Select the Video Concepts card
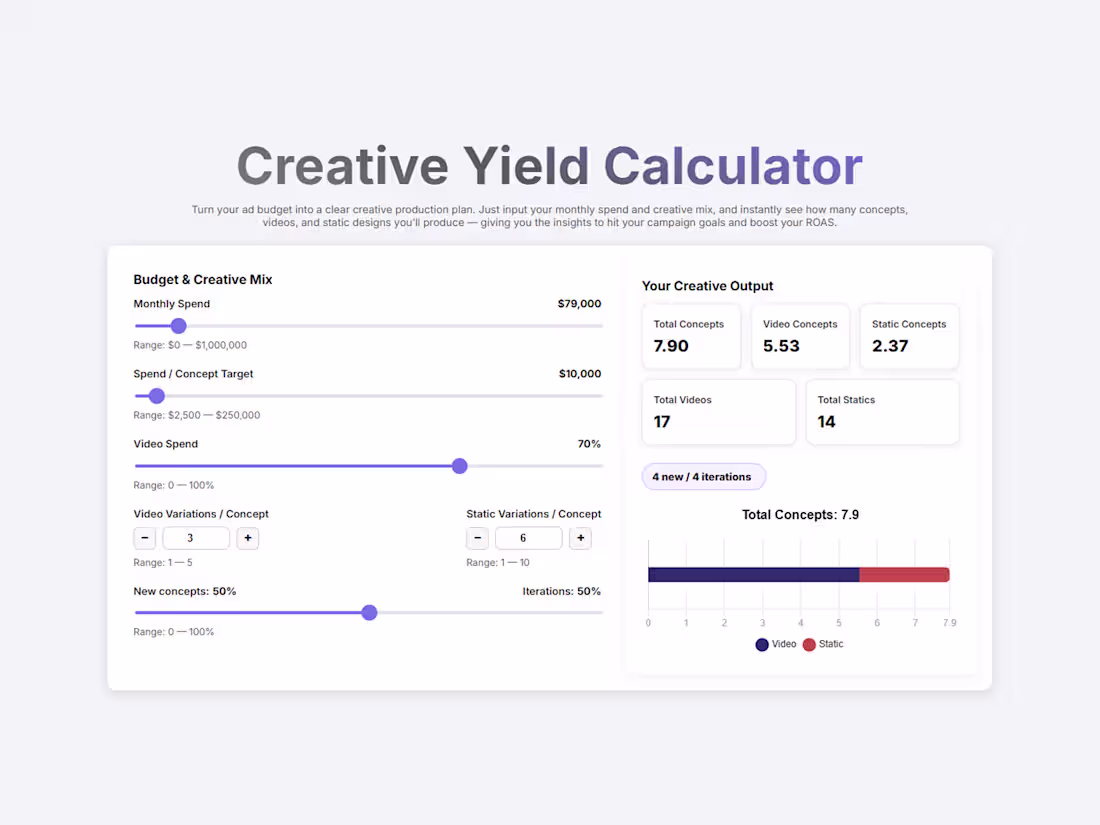Screen dimensions: 1100x825 [x=800, y=336]
